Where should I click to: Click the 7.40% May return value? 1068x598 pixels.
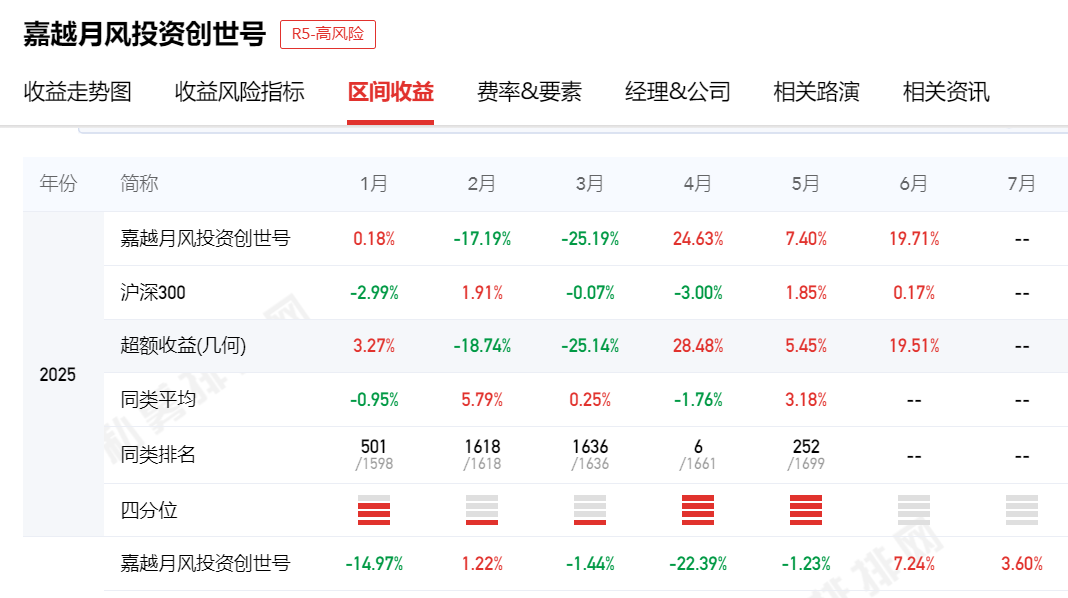pos(806,239)
